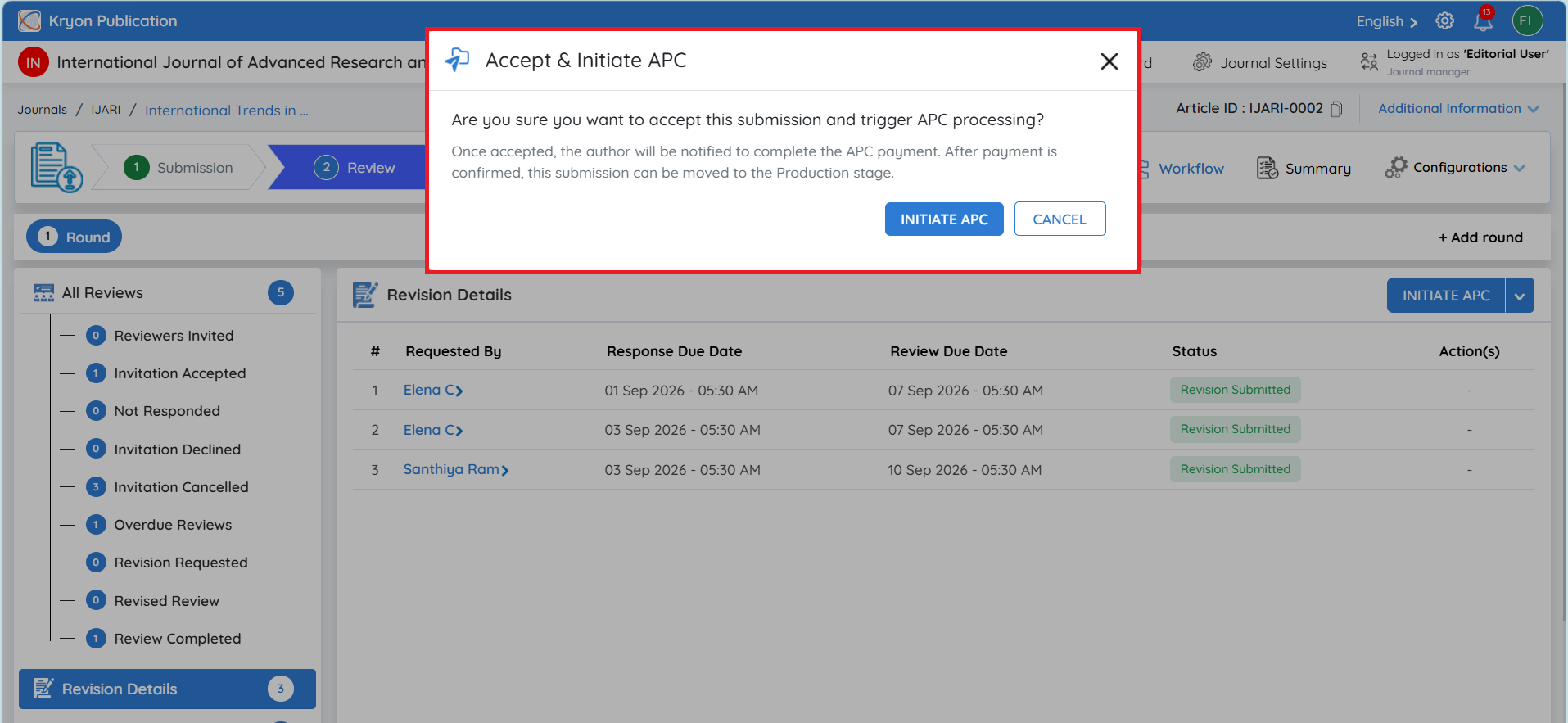Open Santhiya Ram reviewer link
The width and height of the screenshot is (1568, 723).
click(456, 469)
